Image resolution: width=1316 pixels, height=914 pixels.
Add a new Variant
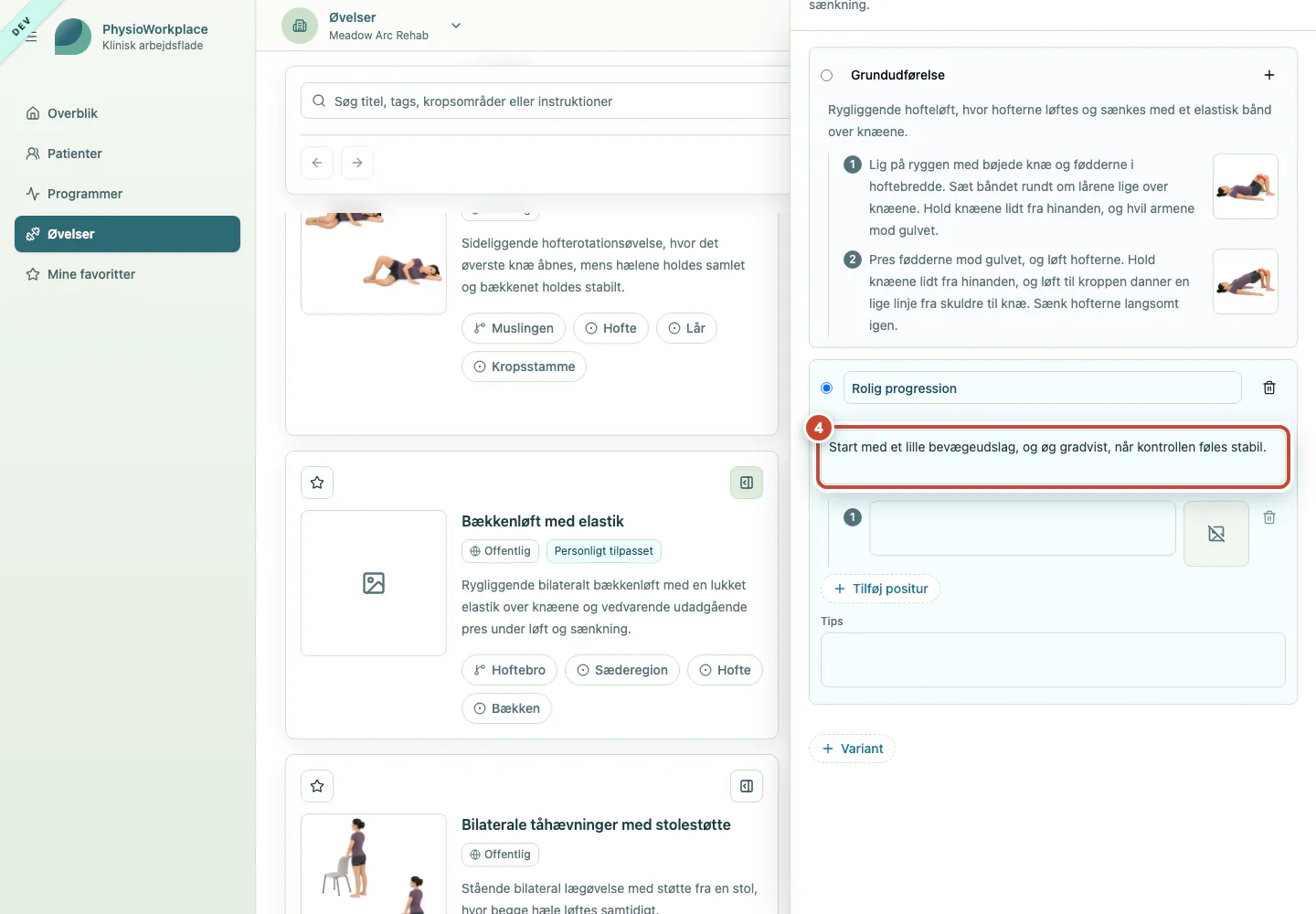(x=852, y=749)
